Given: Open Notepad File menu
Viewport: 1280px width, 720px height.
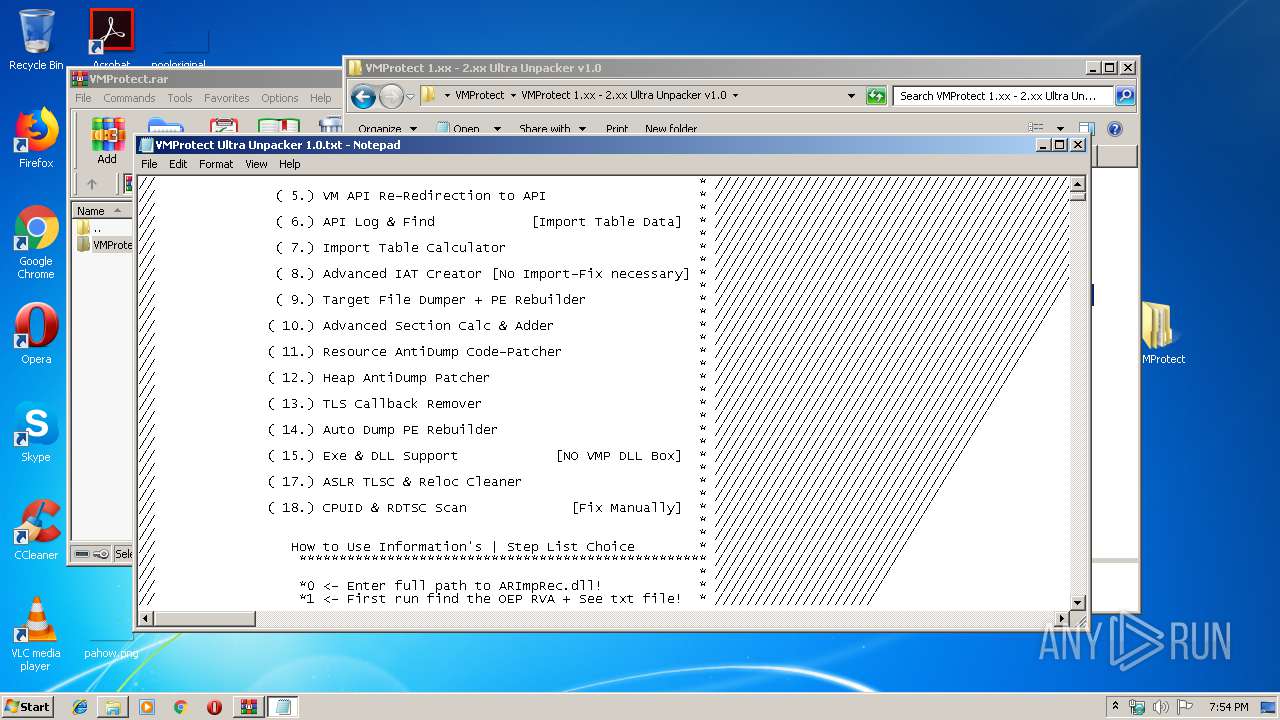Looking at the screenshot, I should [149, 164].
